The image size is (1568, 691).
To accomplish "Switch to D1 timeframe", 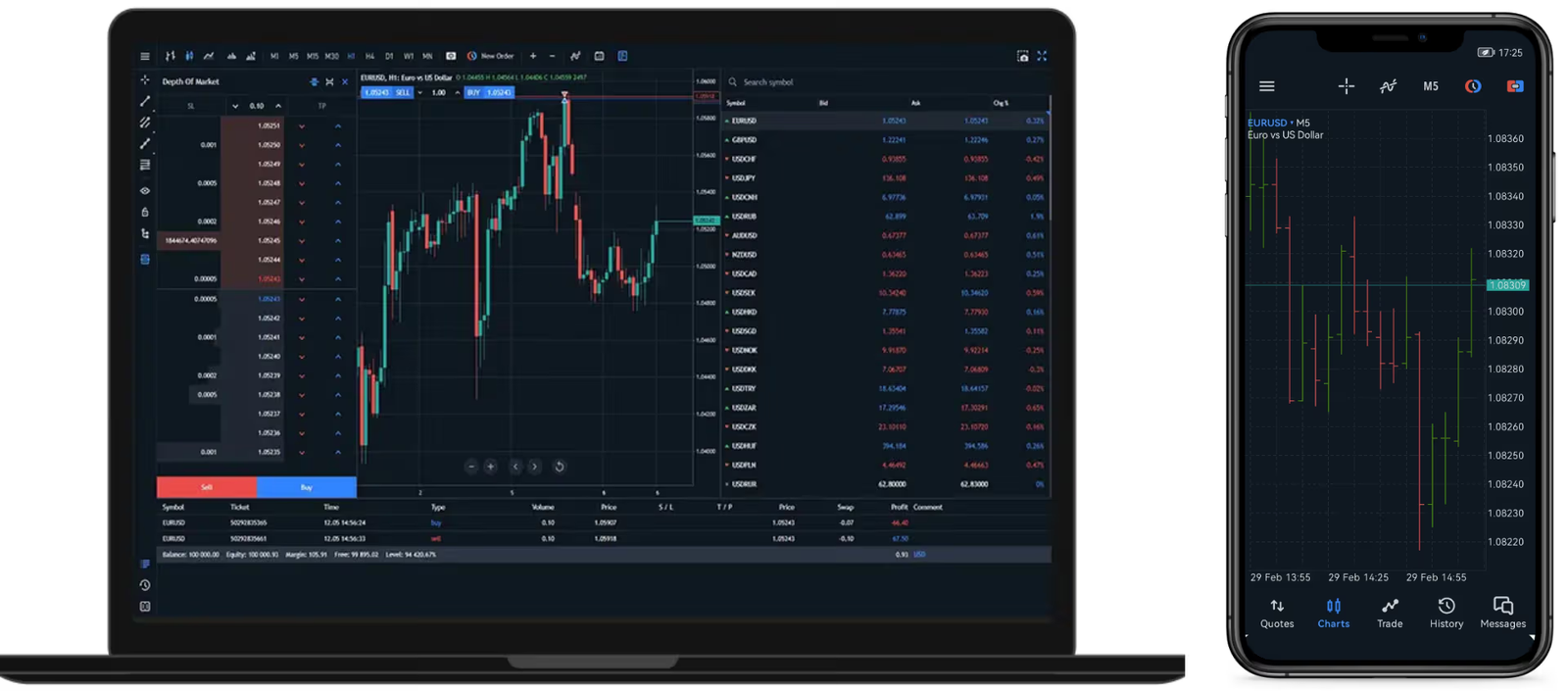I will point(389,57).
